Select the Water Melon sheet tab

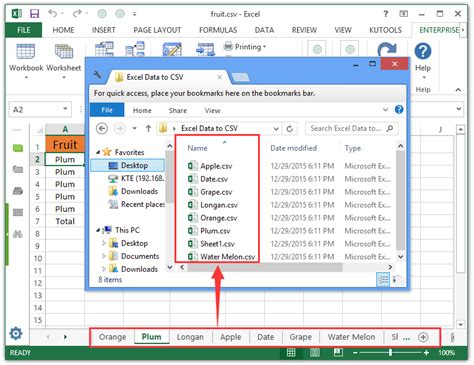[x=351, y=337]
